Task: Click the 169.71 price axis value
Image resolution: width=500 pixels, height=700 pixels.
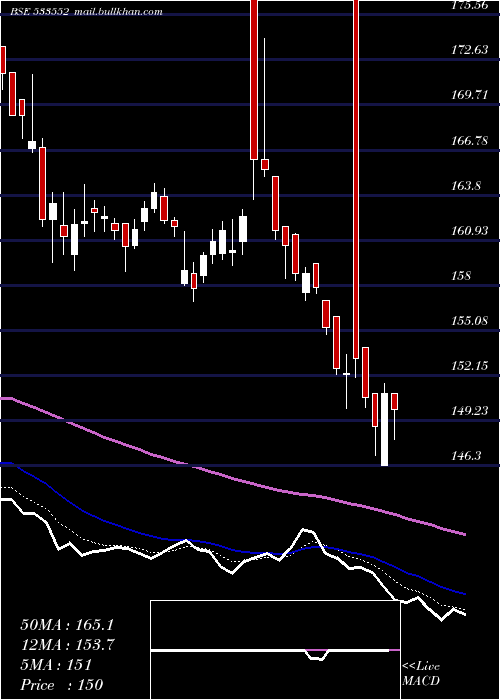Action: point(470,95)
